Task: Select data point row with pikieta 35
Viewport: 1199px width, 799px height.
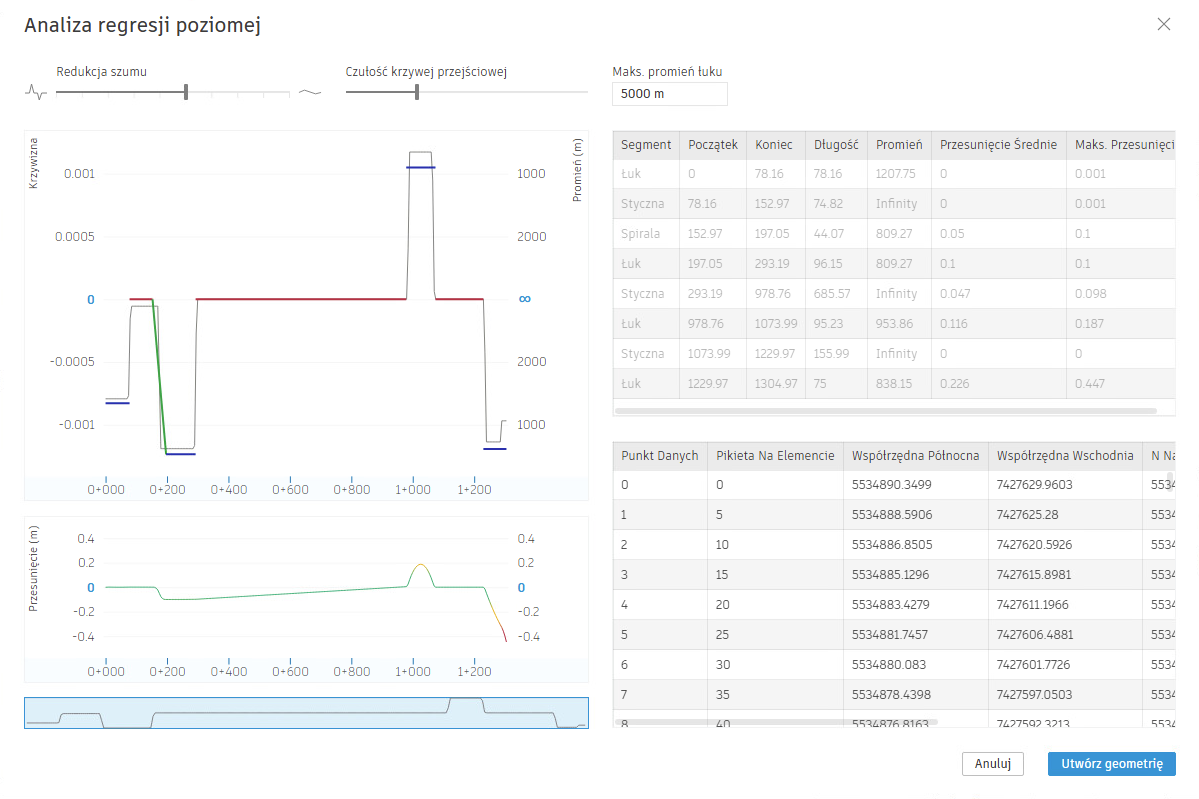Action: (894, 694)
